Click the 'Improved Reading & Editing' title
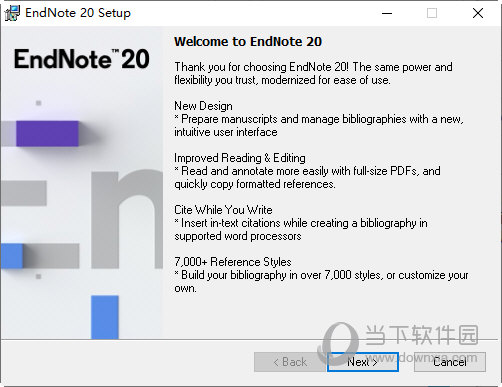The height and width of the screenshot is (387, 502). click(x=240, y=158)
